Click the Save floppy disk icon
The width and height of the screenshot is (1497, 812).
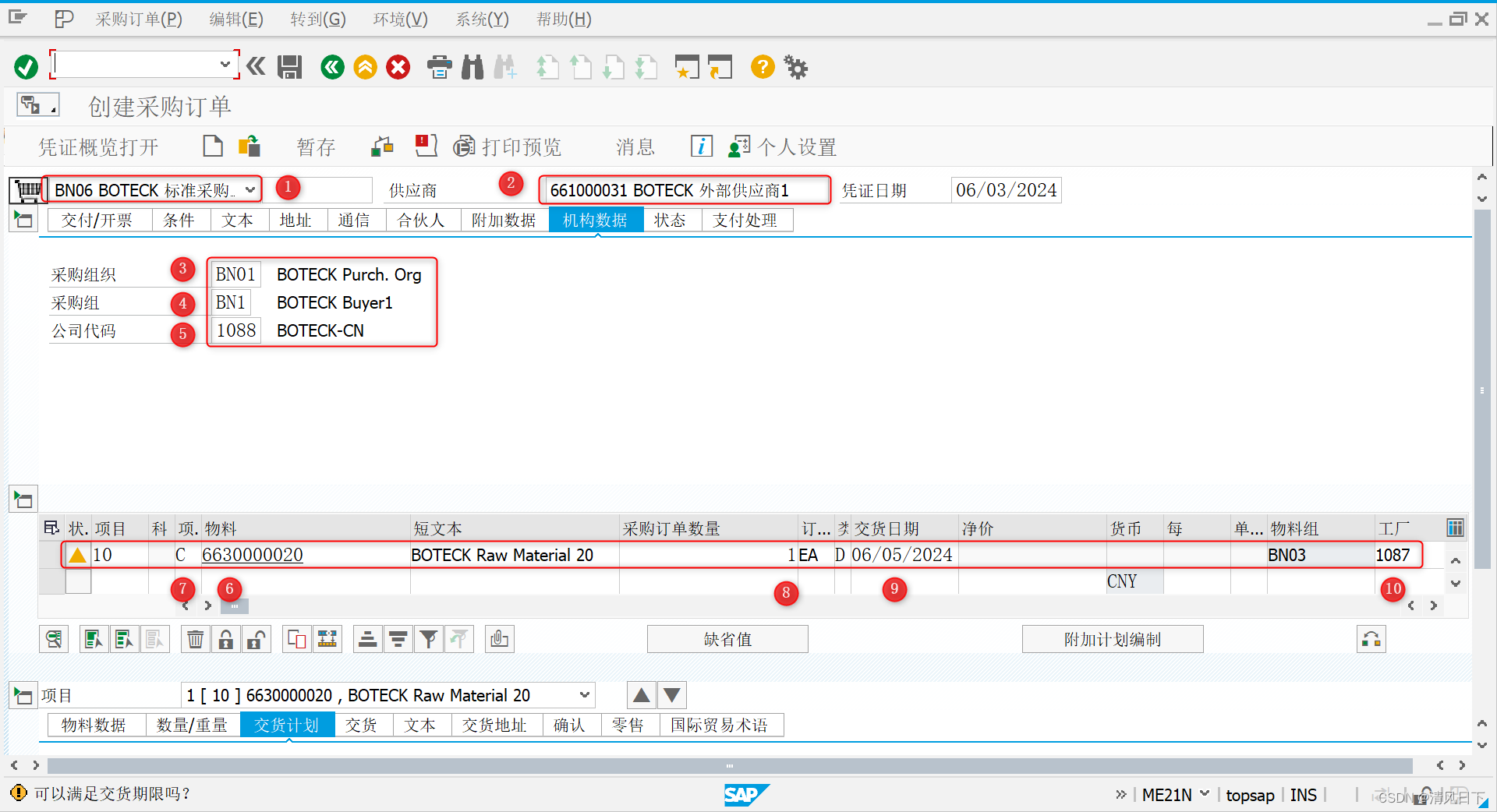click(x=290, y=67)
